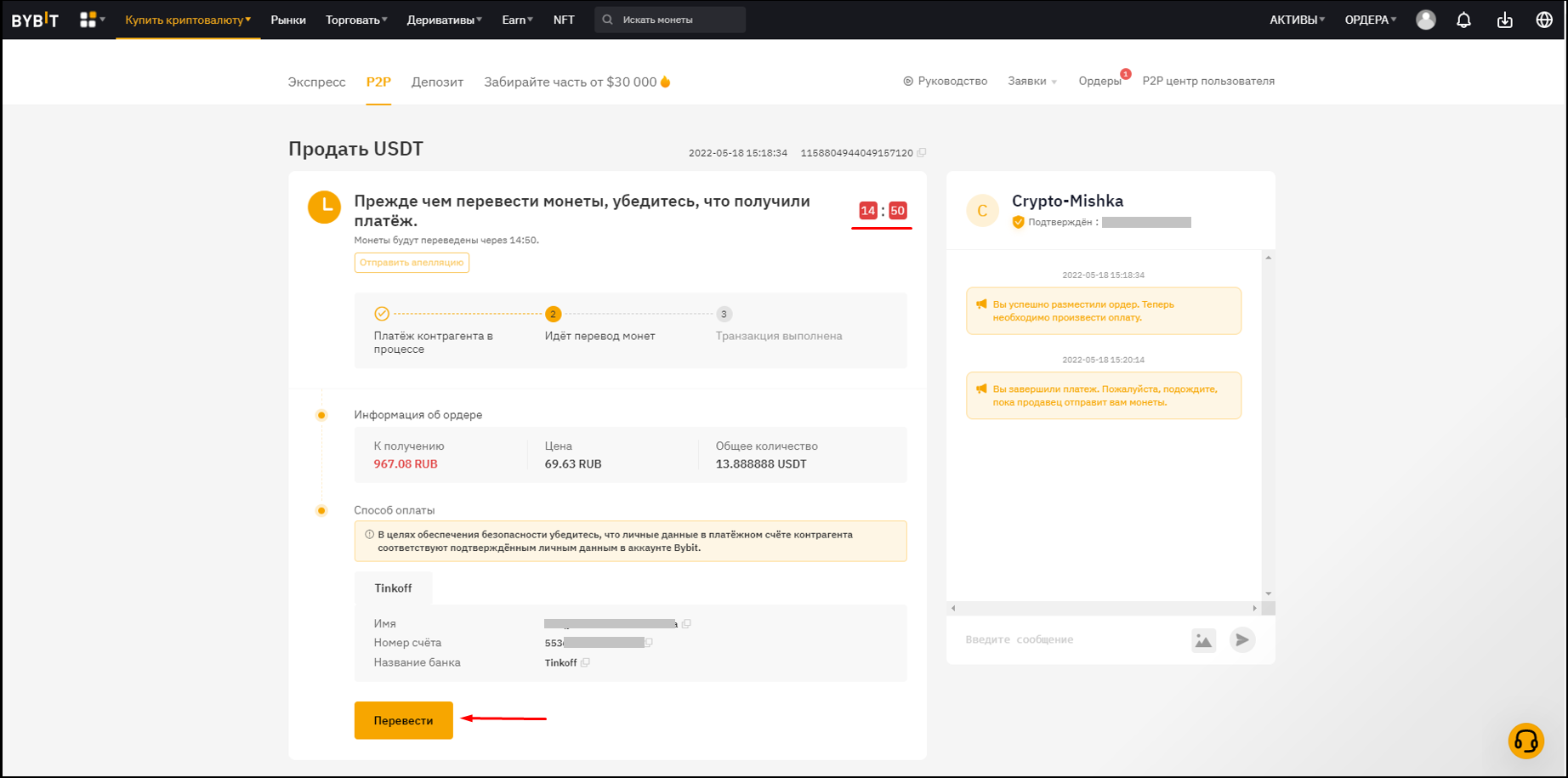The width and height of the screenshot is (1568, 778).
Task: Attach an image in chat
Action: click(1203, 640)
